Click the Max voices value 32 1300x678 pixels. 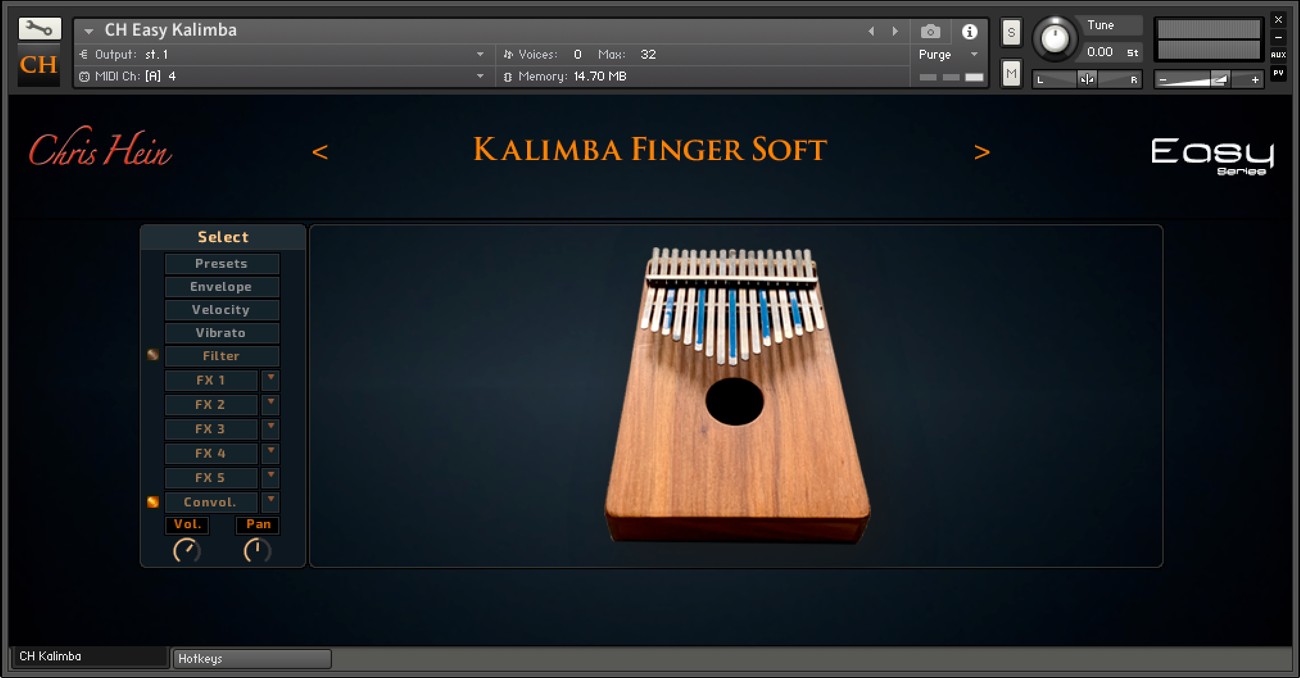(648, 54)
